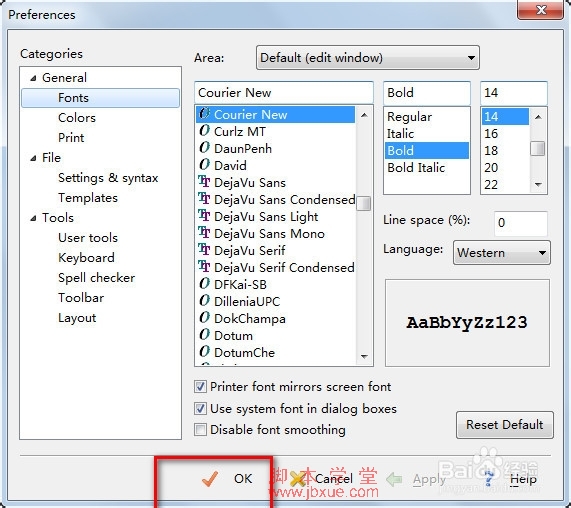Click the font list scrollbar thumb

pyautogui.click(x=363, y=203)
